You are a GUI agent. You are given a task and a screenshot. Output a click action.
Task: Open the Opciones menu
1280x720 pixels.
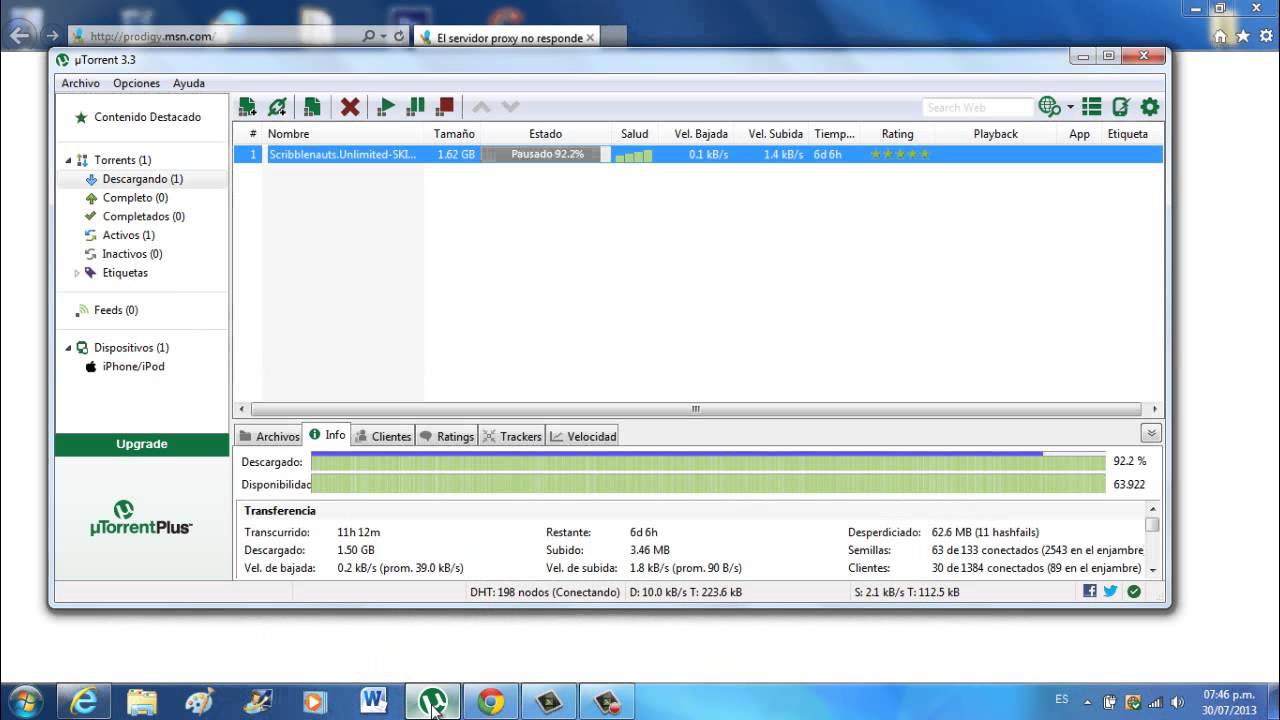coord(136,84)
